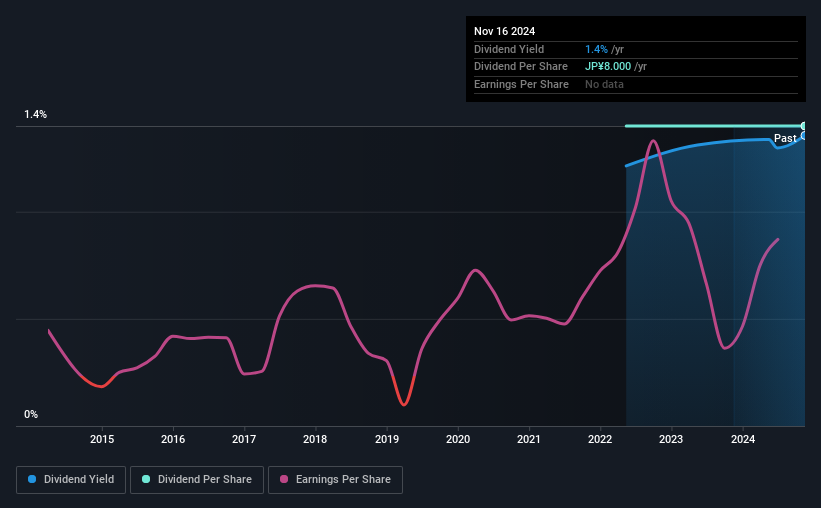This screenshot has height=508, width=821.
Task: Toggle the Dividend Yield legend series
Action: (71, 480)
